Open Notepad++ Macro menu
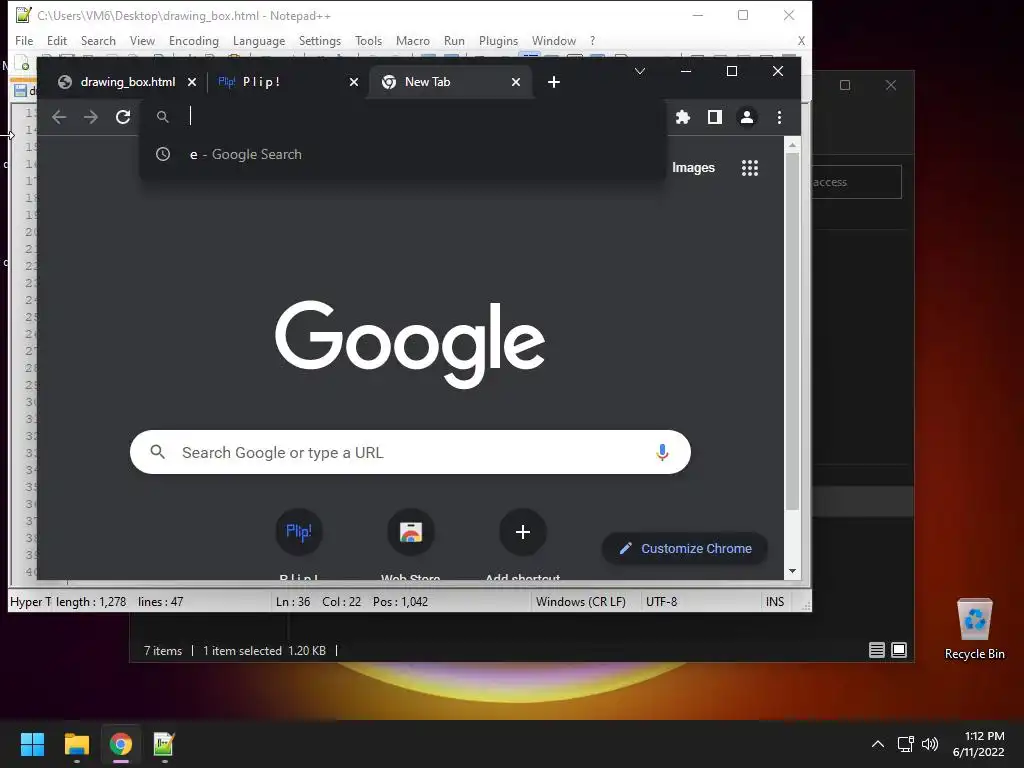 [413, 40]
